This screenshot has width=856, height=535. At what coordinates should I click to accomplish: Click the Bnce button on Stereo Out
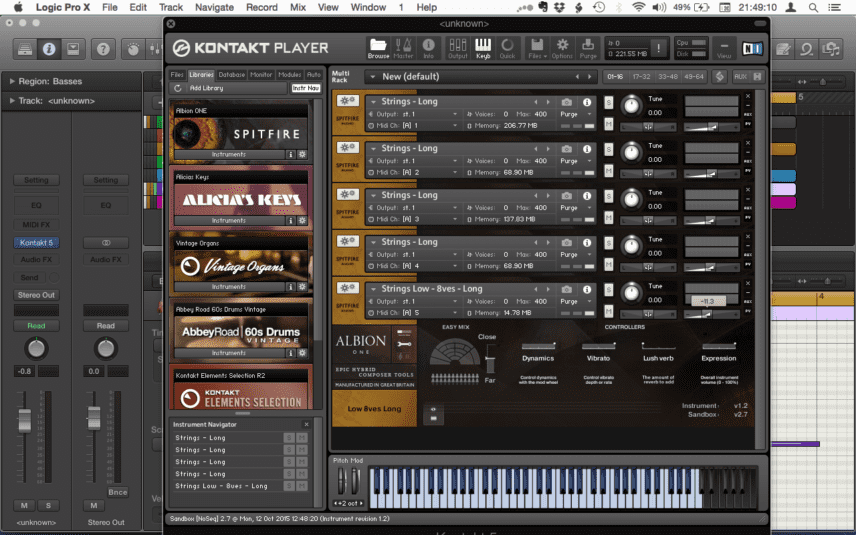click(117, 492)
